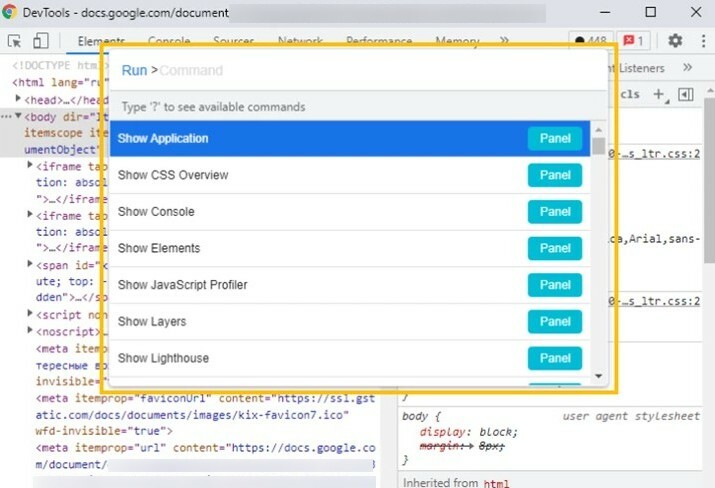Image resolution: width=715 pixels, height=488 pixels.
Task: Click the body selector in styles
Action: (x=414, y=416)
